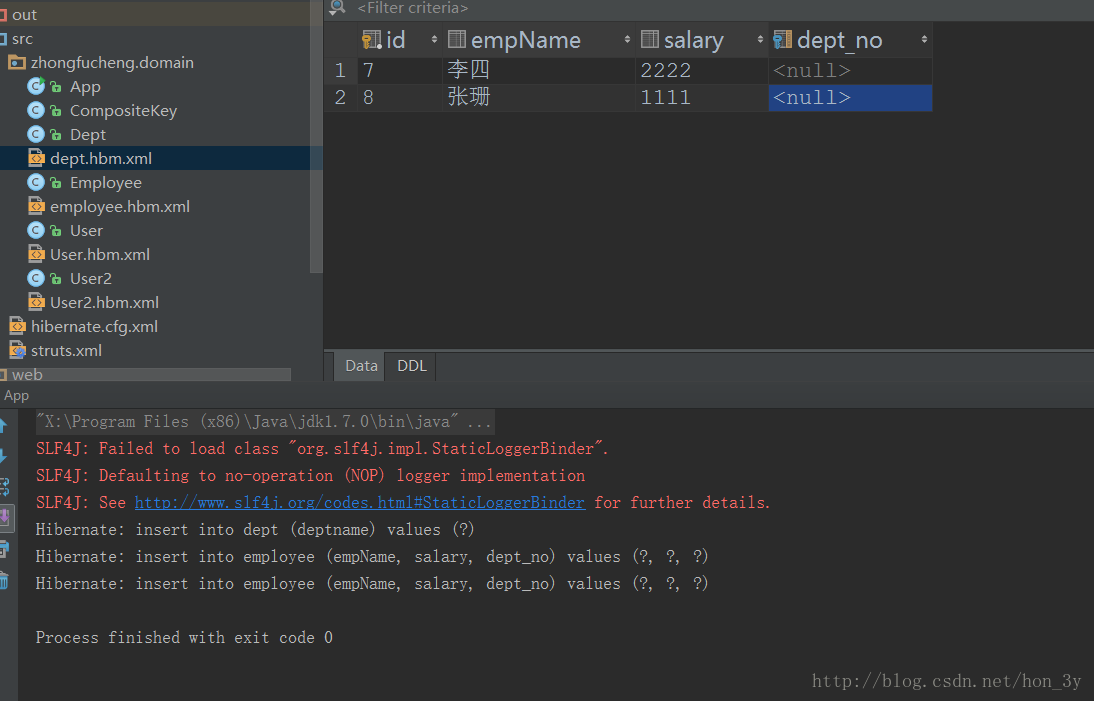Select the employee.hbm.xml file

[119, 206]
